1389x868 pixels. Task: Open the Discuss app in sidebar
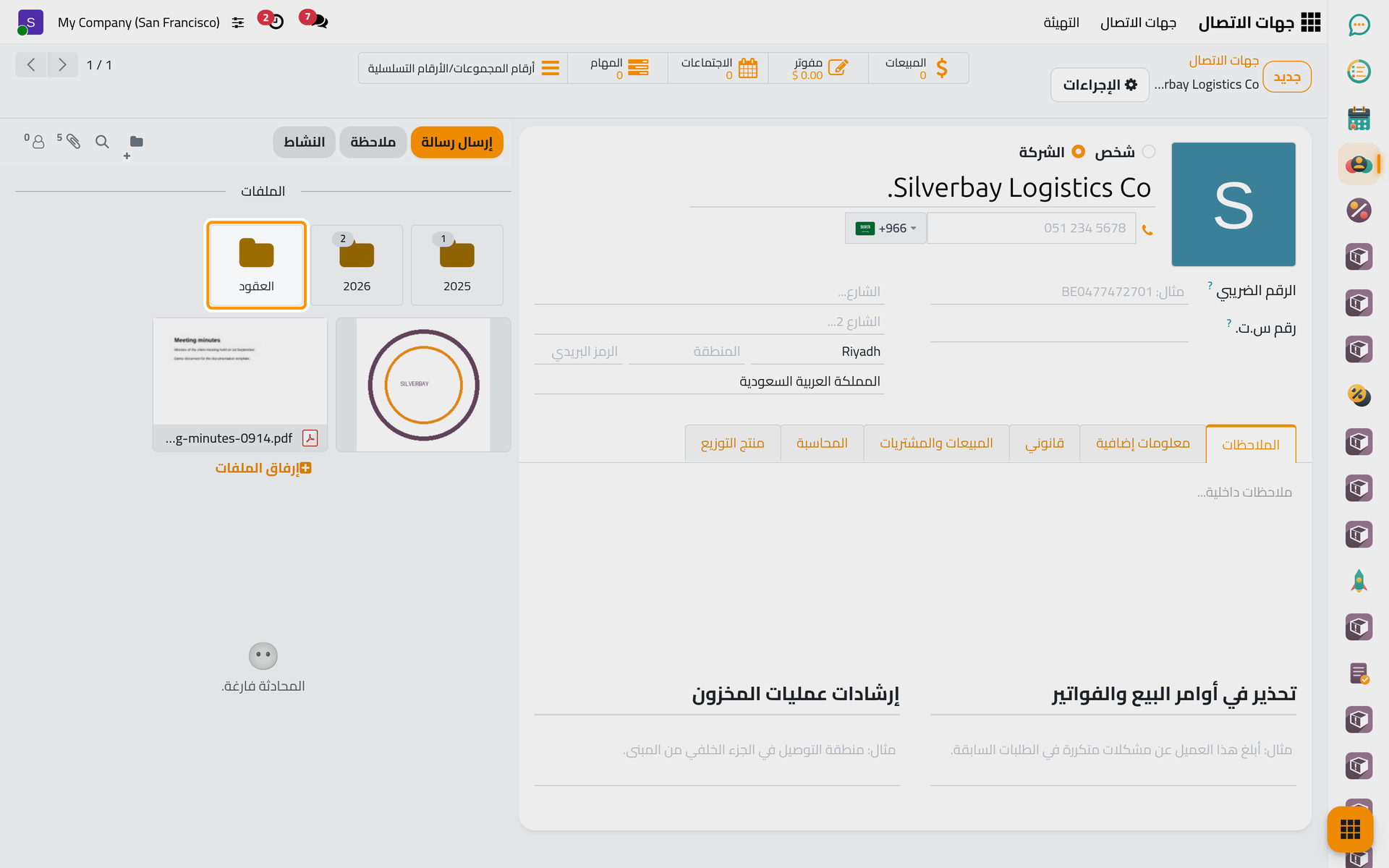point(1359,25)
